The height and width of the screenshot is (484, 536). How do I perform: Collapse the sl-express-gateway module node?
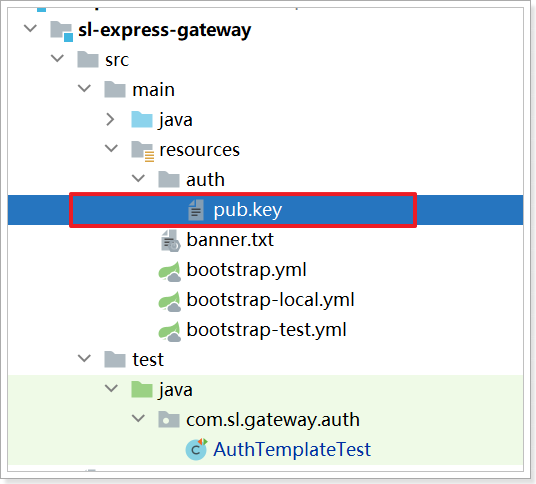click(x=30, y=28)
